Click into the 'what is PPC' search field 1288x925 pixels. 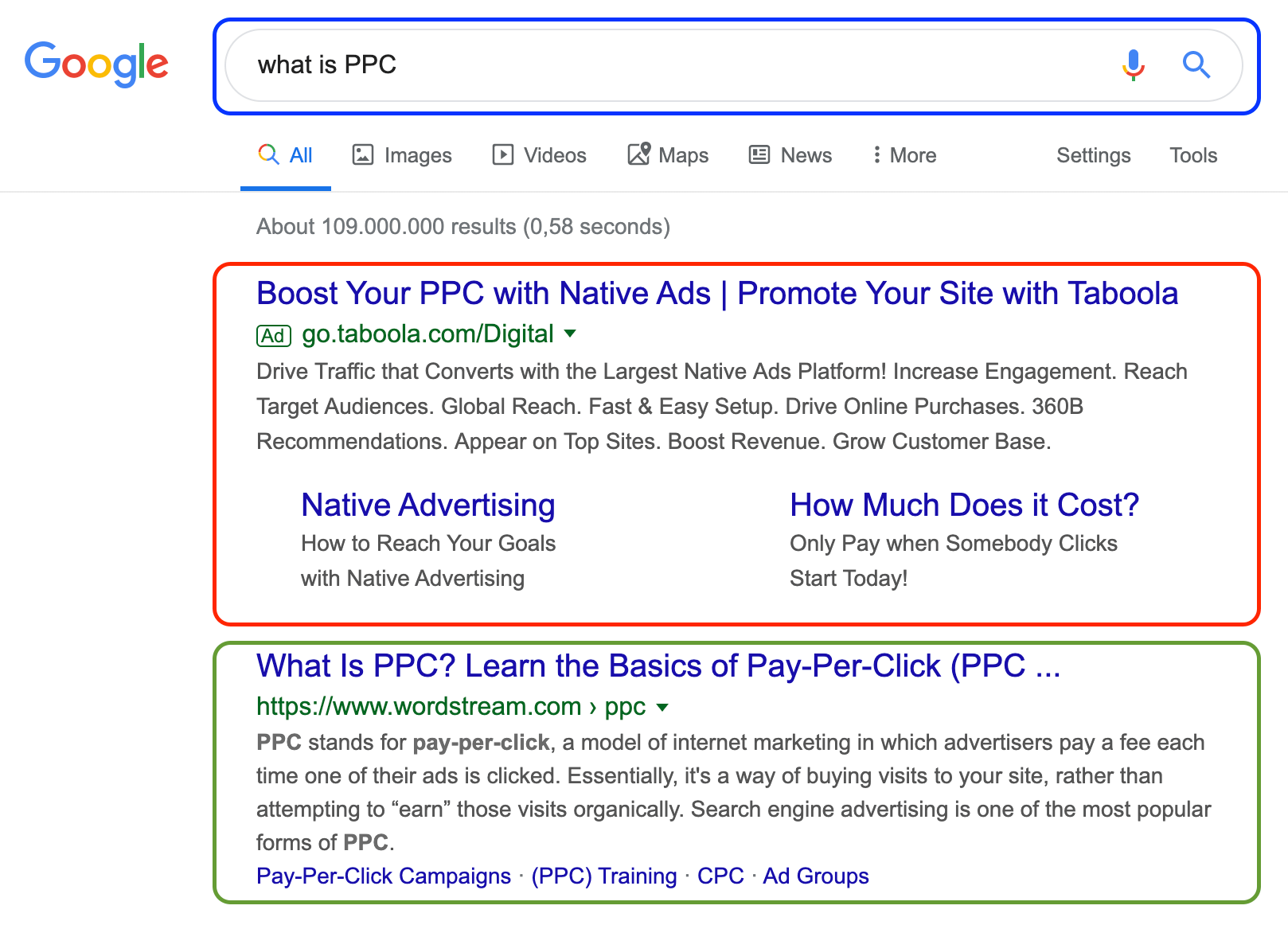[677, 65]
